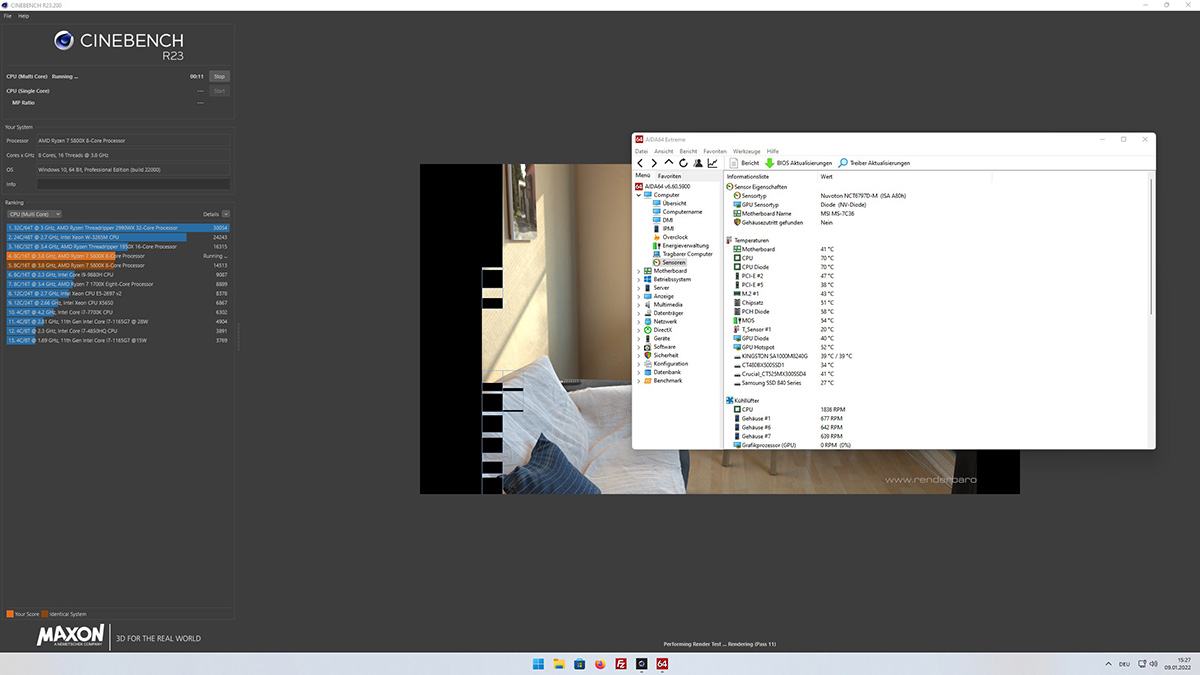
Task: Select the i7-7700K ranking entry
Action: click(118, 312)
